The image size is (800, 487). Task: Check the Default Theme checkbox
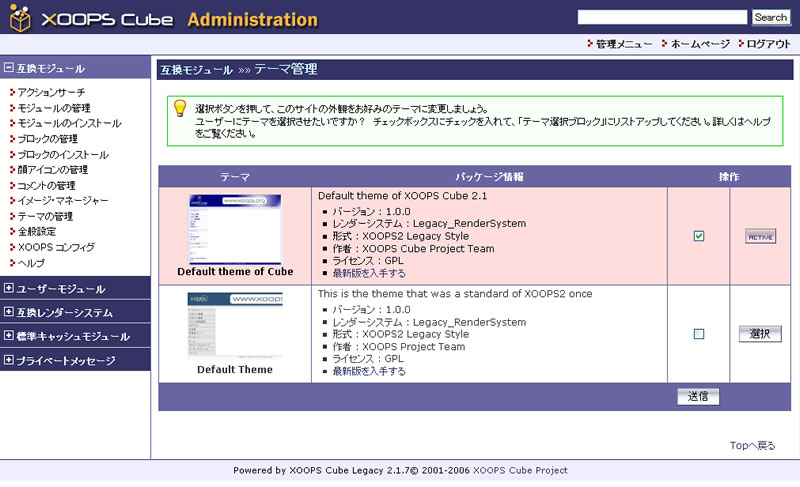pos(699,334)
